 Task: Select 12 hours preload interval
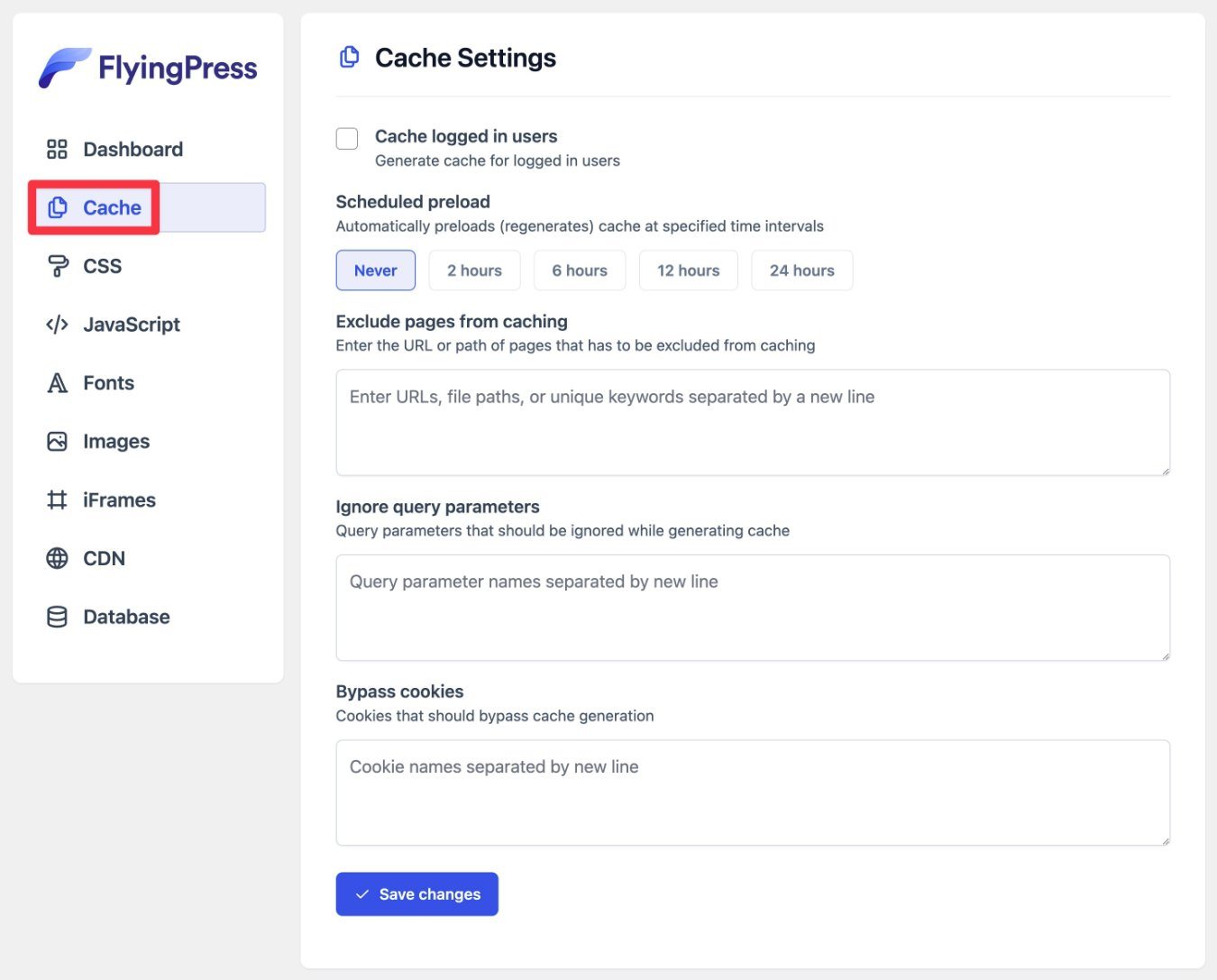[x=689, y=270]
